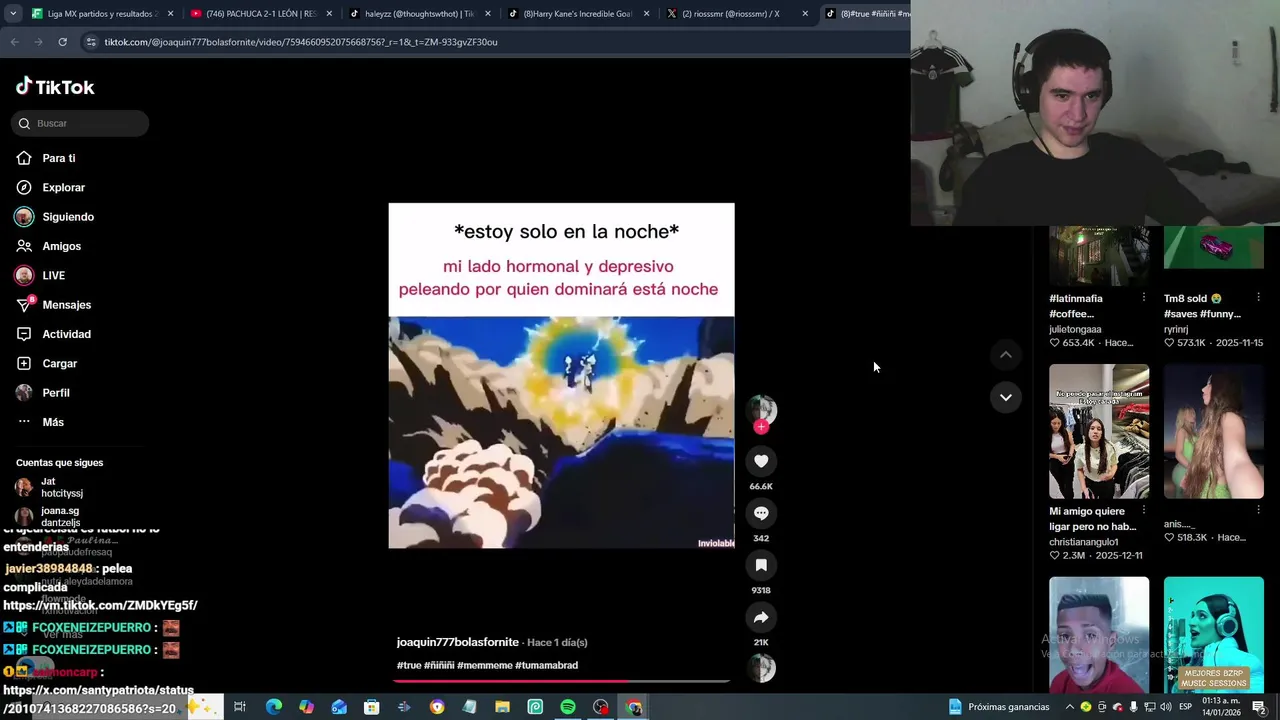The height and width of the screenshot is (720, 1280).
Task: Share the video with arrow icon
Action: coord(761,617)
